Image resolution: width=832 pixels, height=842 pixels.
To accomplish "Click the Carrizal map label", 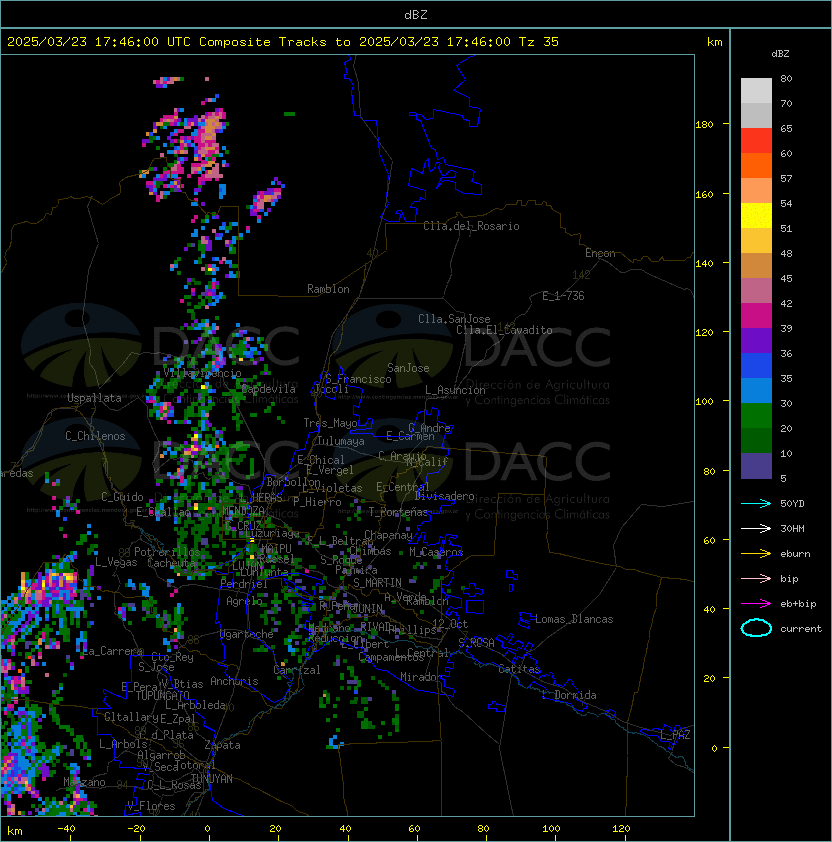I will point(297,670).
